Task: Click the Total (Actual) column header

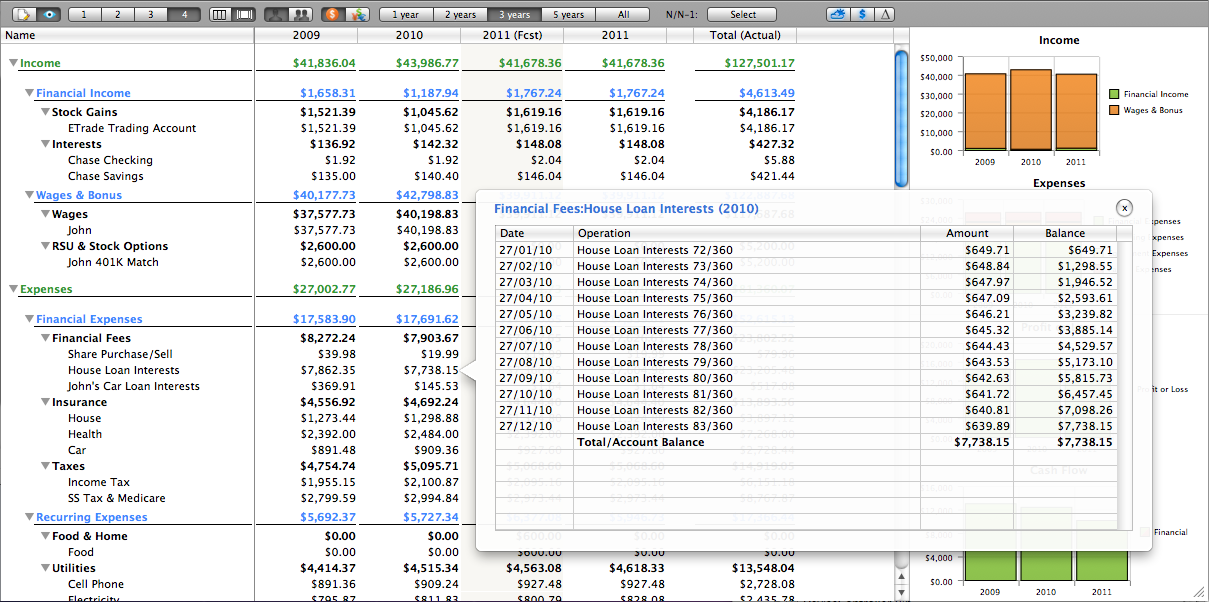Action: click(x=745, y=35)
